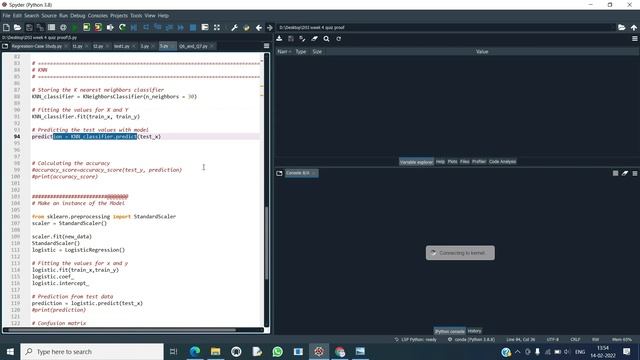Go back with the left arrow icon
Screen dimensions: 640x360
(x=259, y=27)
